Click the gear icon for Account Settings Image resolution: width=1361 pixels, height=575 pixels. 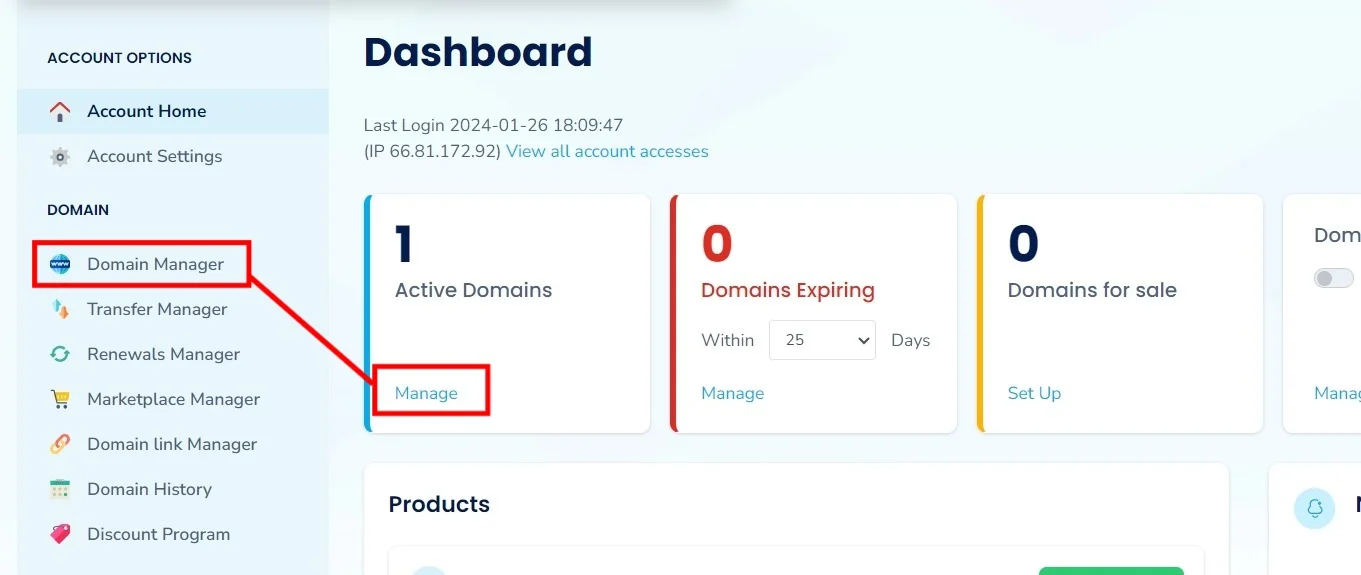pyautogui.click(x=60, y=157)
